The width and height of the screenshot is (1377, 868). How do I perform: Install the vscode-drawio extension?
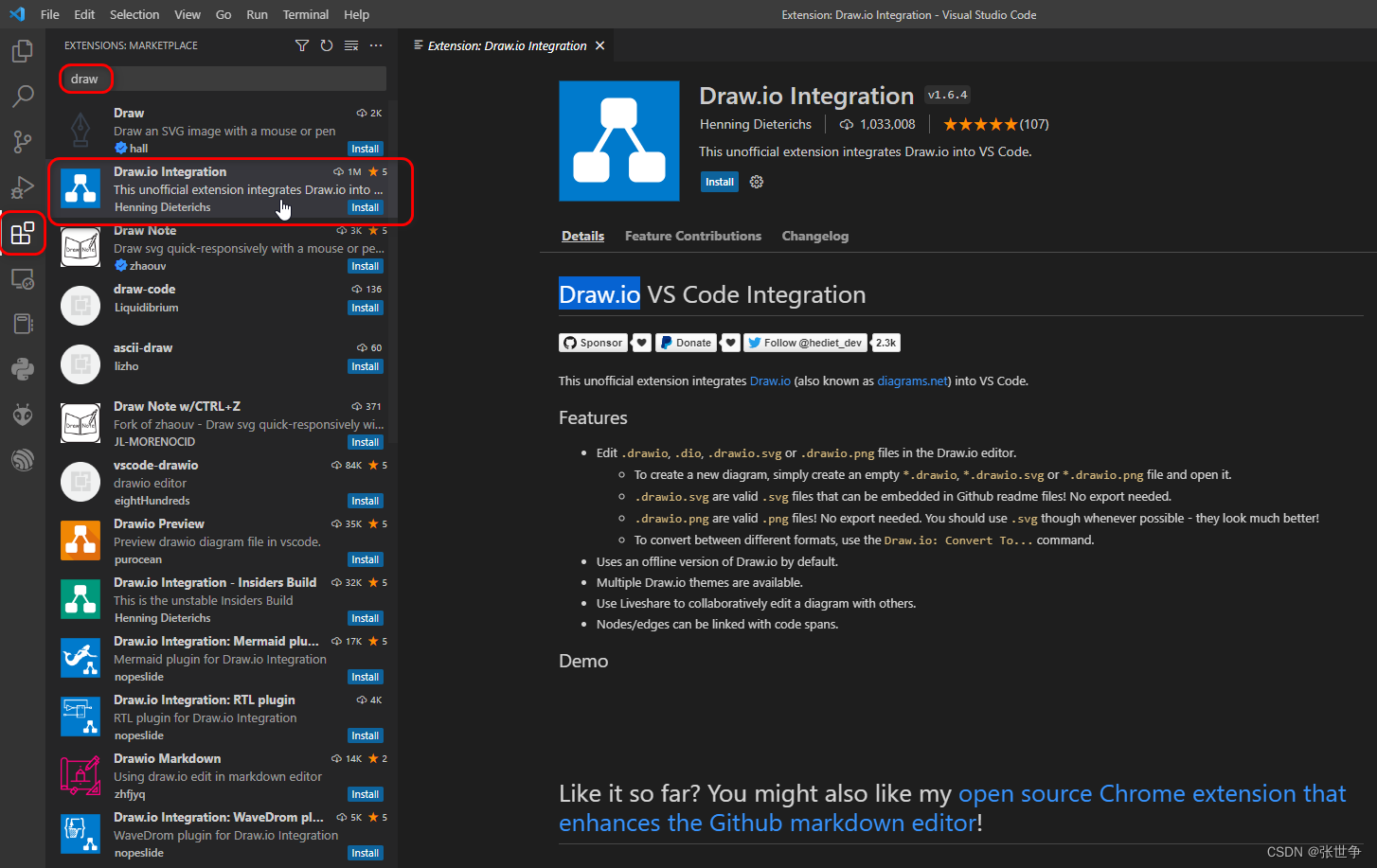[366, 501]
